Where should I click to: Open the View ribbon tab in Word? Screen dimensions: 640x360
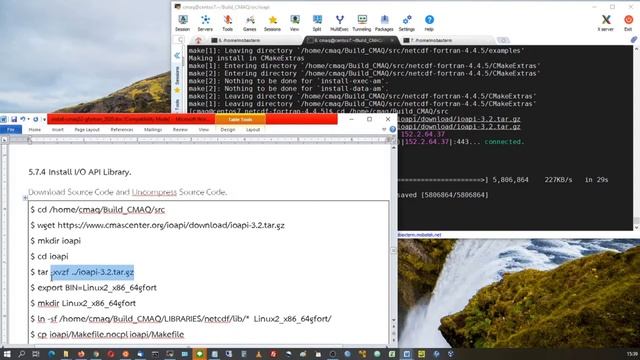[203, 129]
